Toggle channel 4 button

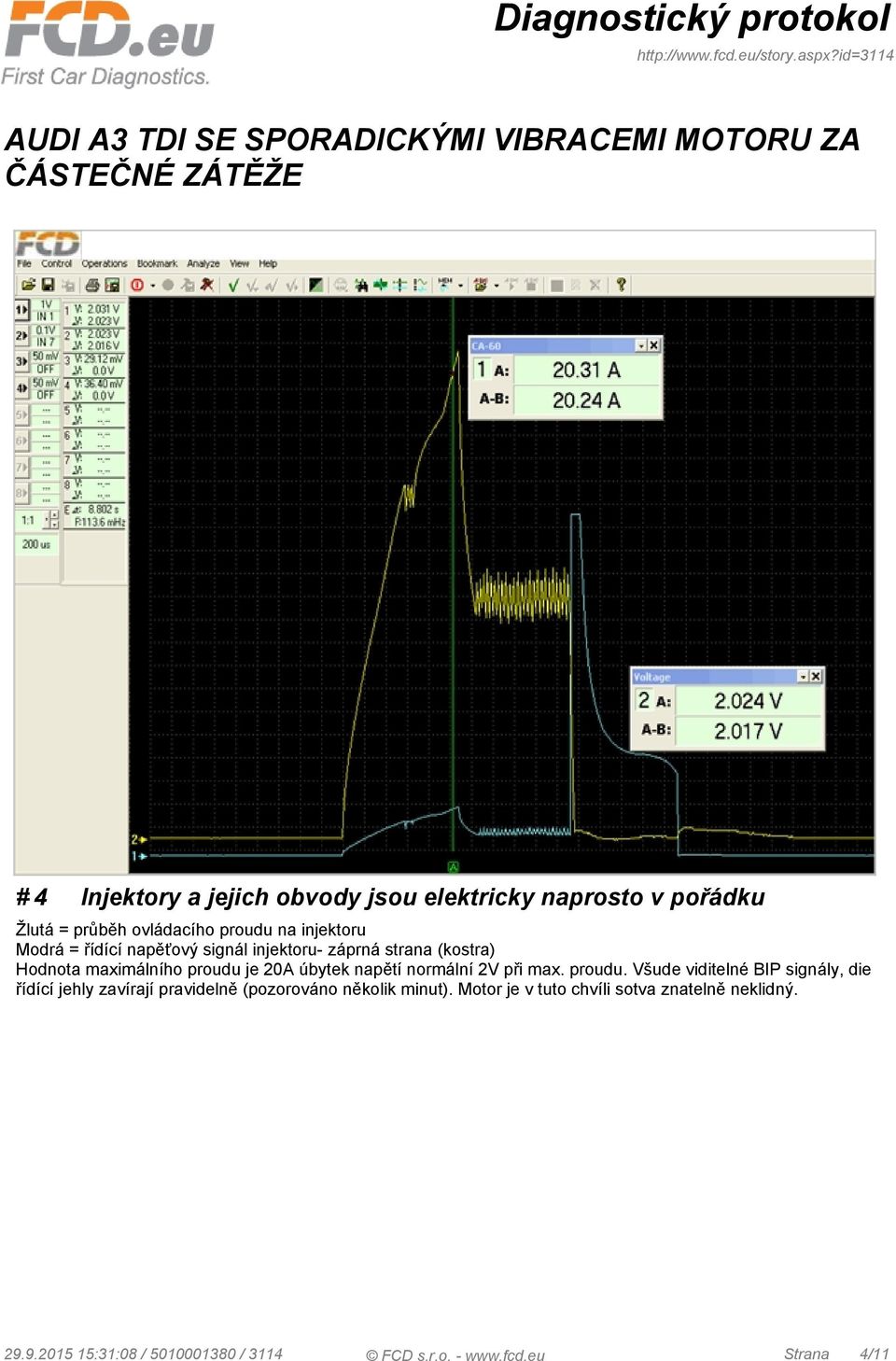coord(21,386)
